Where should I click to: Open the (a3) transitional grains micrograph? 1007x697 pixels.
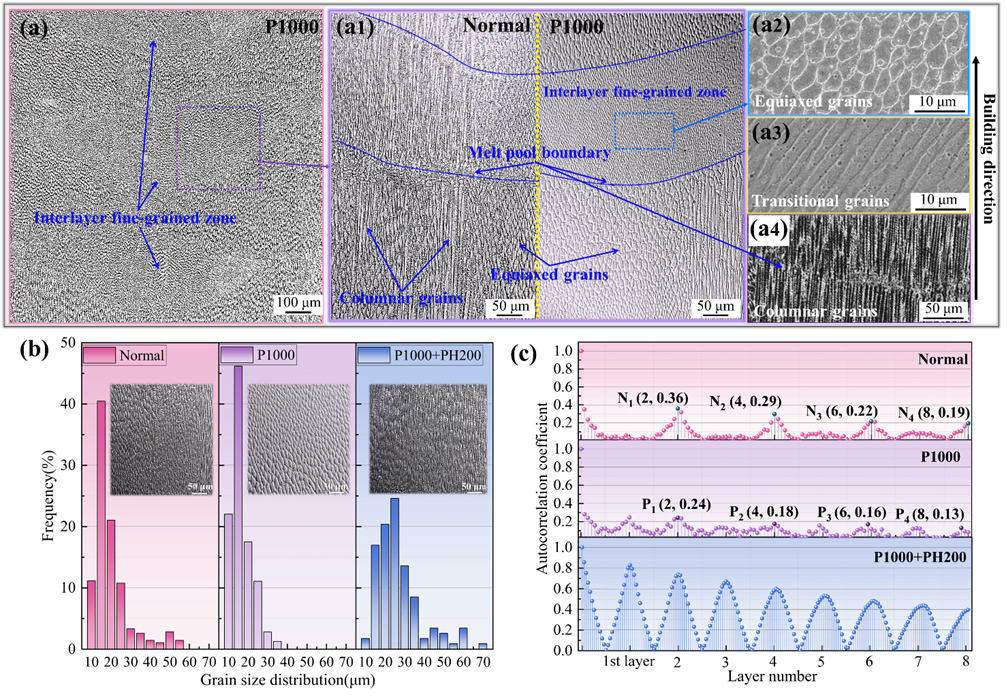(x=858, y=165)
